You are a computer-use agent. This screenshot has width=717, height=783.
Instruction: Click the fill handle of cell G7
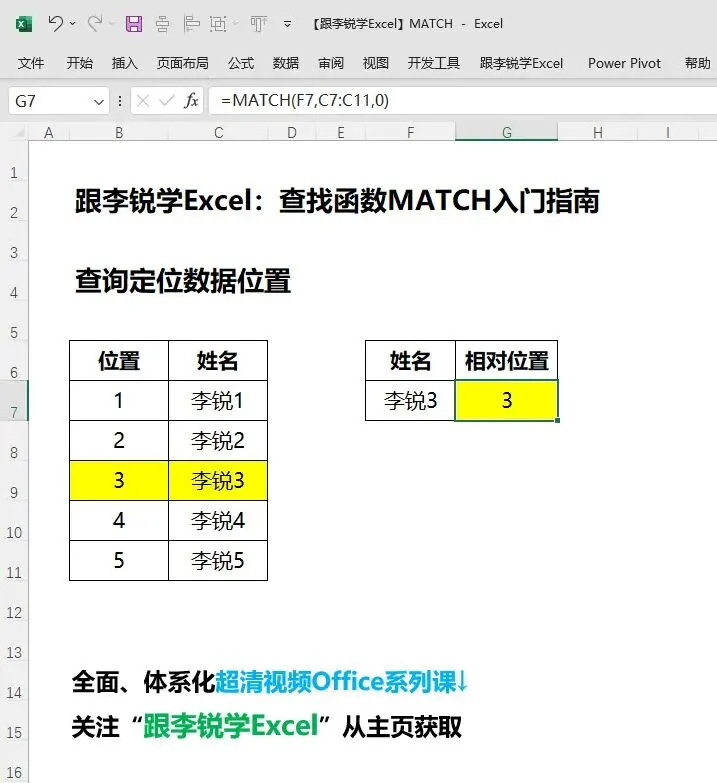point(557,420)
